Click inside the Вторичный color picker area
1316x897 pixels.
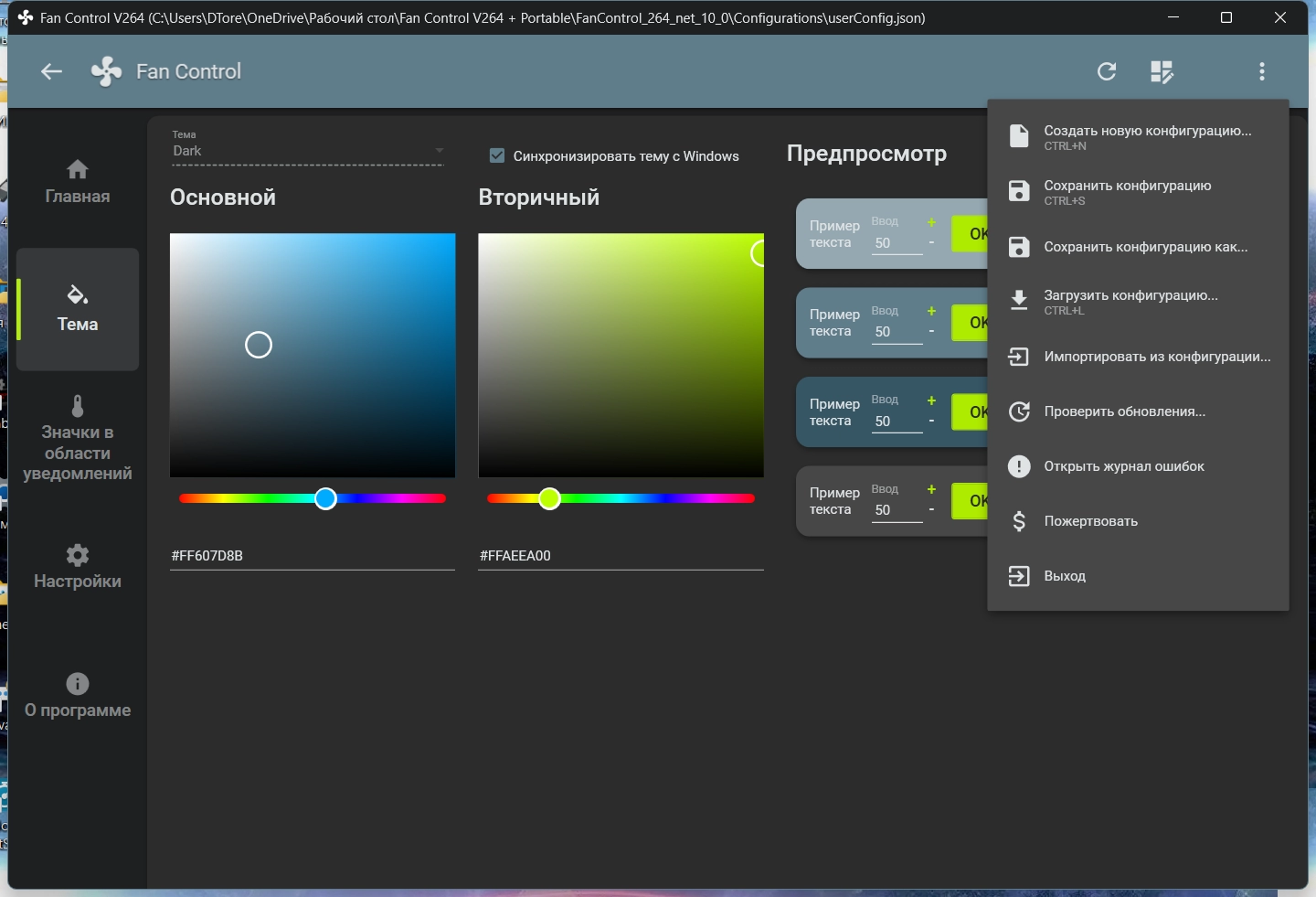pos(621,355)
